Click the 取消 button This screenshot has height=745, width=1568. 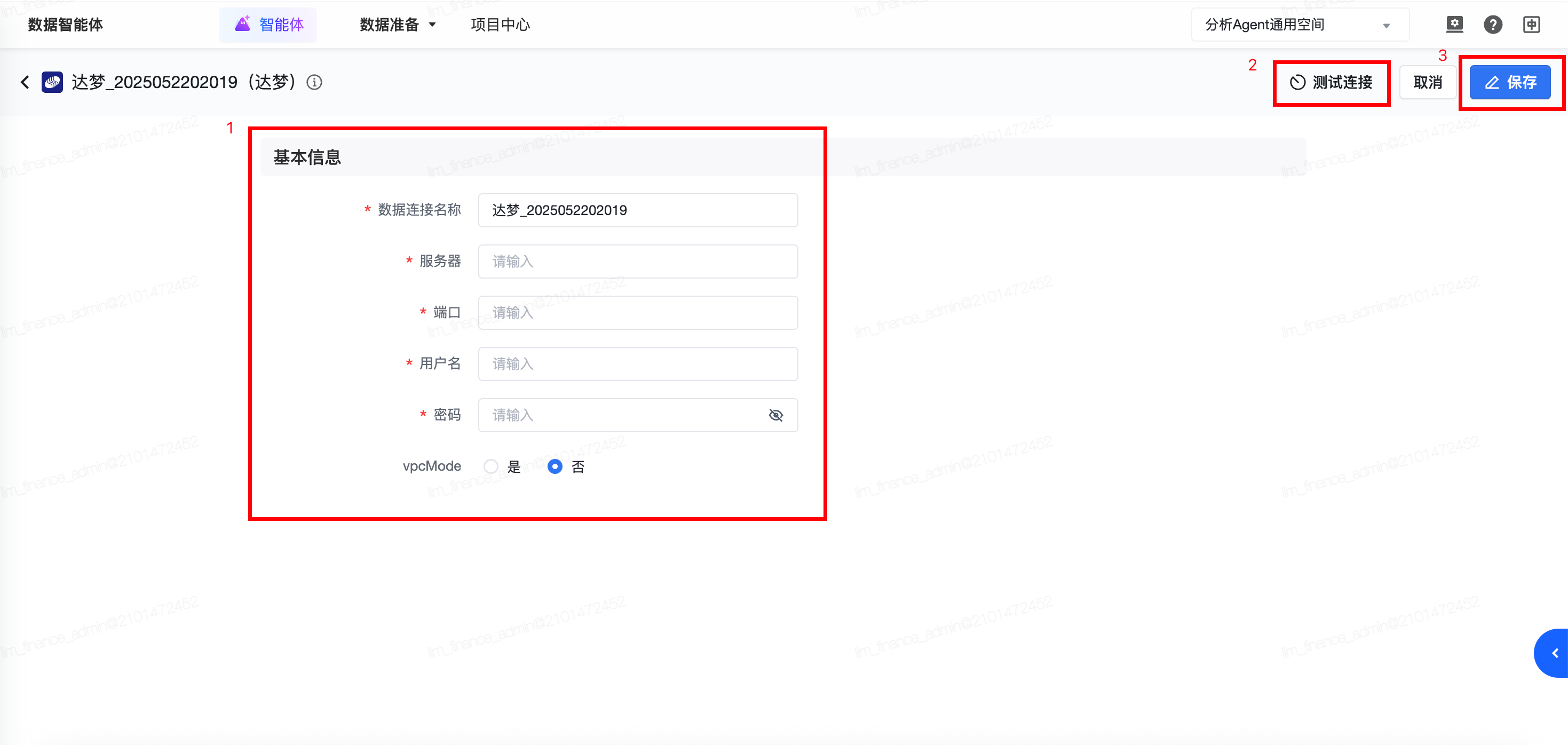(1428, 82)
